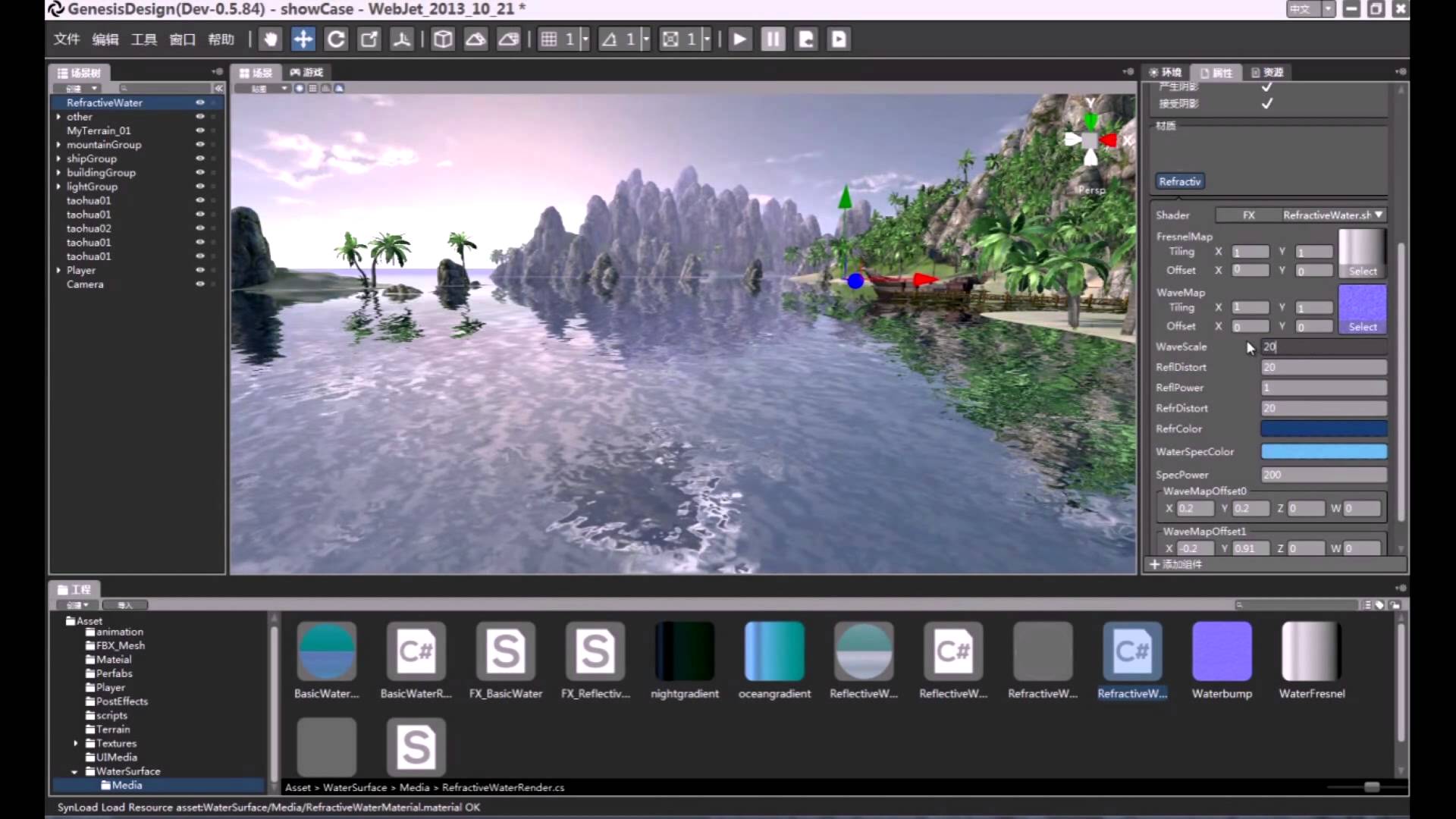Expand the mountainGroup tree node
1456x819 pixels.
(x=58, y=145)
